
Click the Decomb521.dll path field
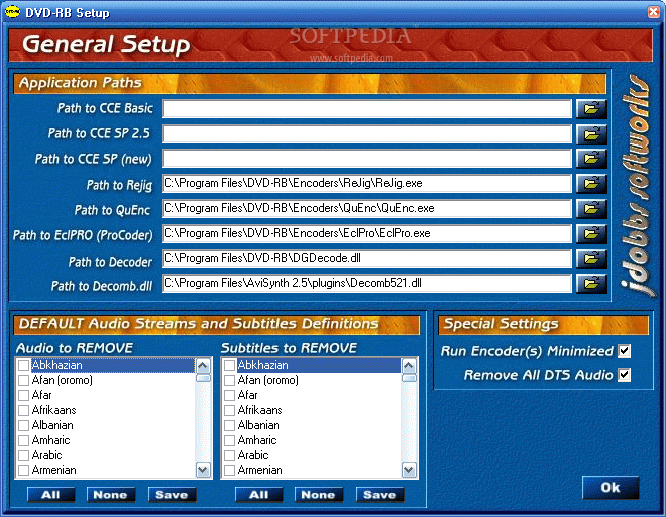click(367, 283)
